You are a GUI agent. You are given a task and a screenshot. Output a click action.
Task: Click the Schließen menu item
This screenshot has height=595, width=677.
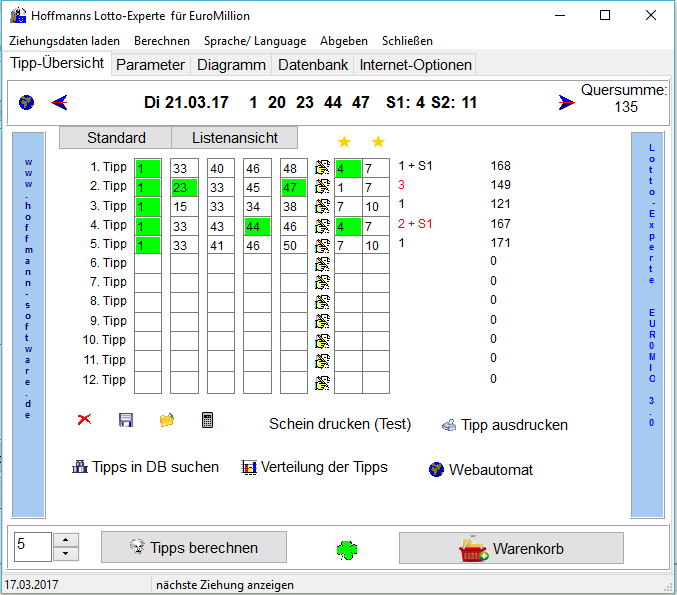click(x=407, y=41)
